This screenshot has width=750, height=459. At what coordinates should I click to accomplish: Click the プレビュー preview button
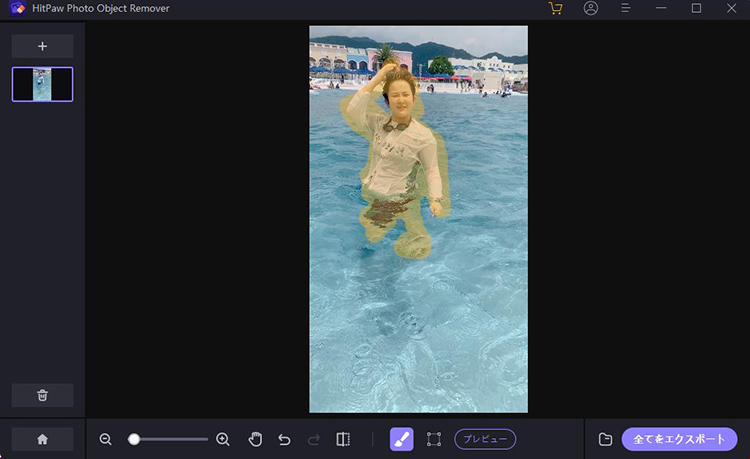click(485, 439)
